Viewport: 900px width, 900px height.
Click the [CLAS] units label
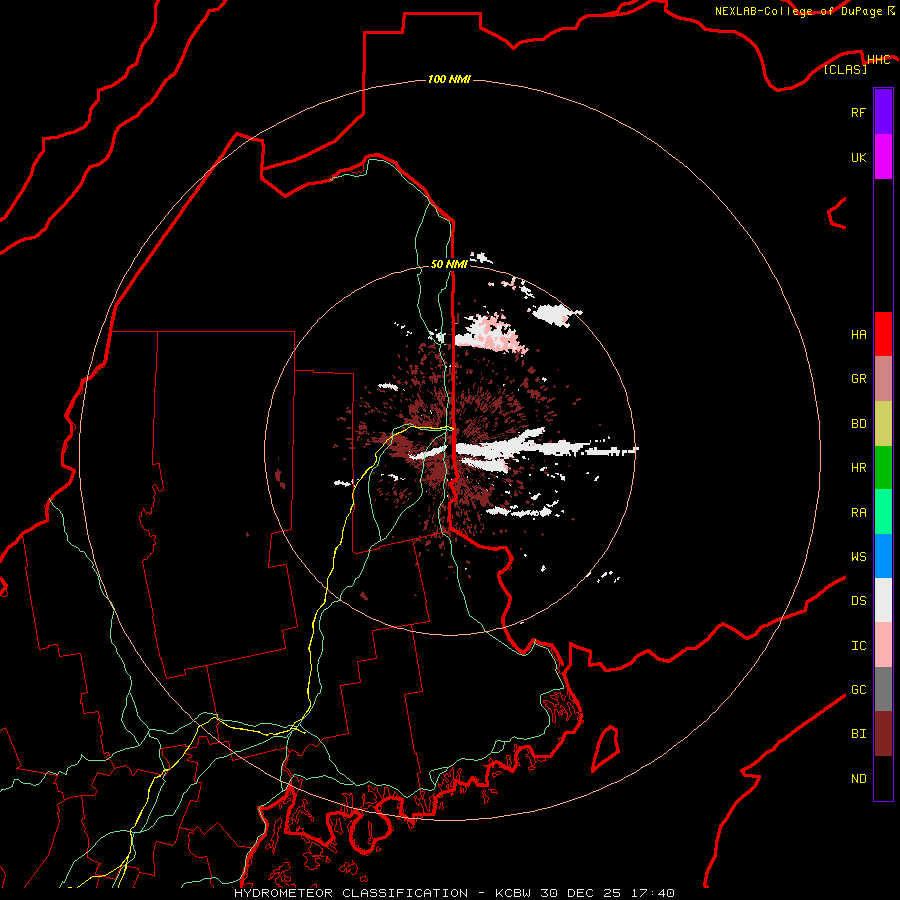tap(845, 69)
